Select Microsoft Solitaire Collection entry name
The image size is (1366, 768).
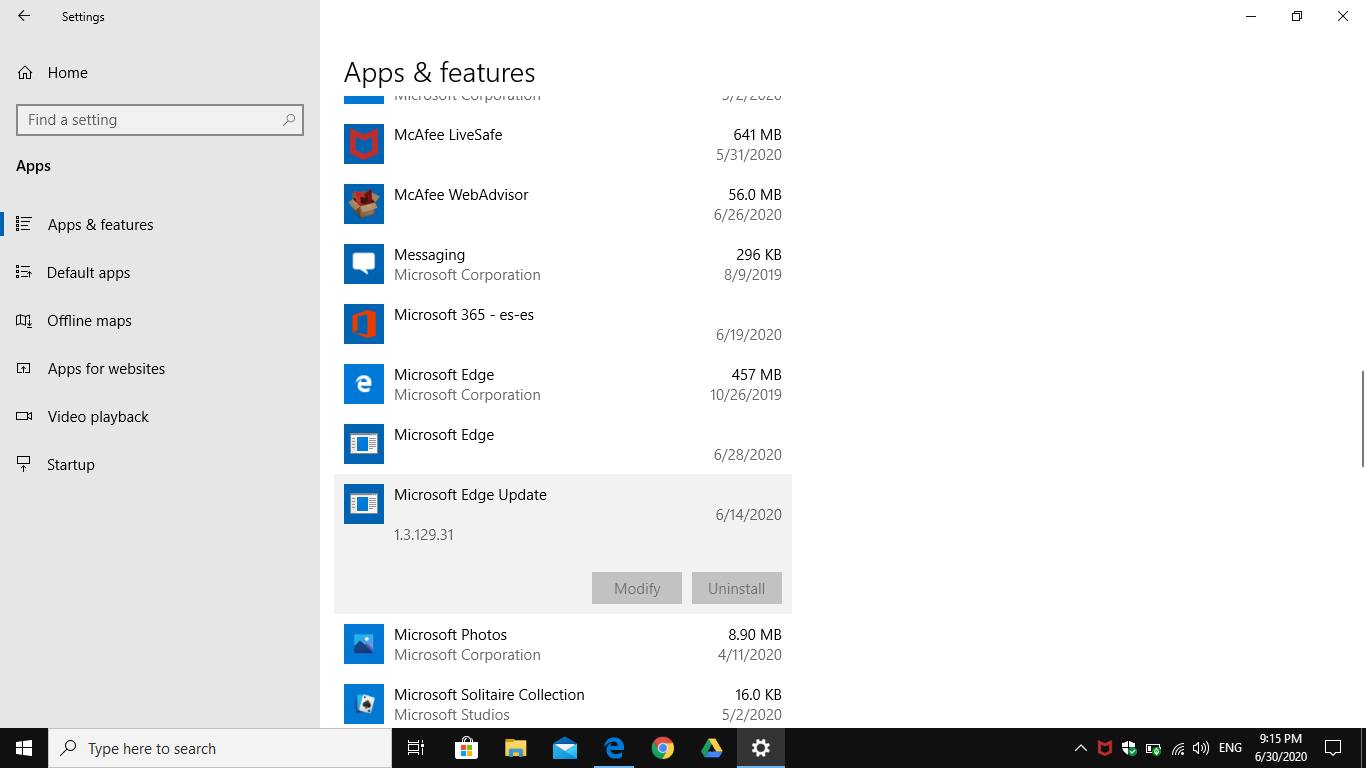coord(489,694)
